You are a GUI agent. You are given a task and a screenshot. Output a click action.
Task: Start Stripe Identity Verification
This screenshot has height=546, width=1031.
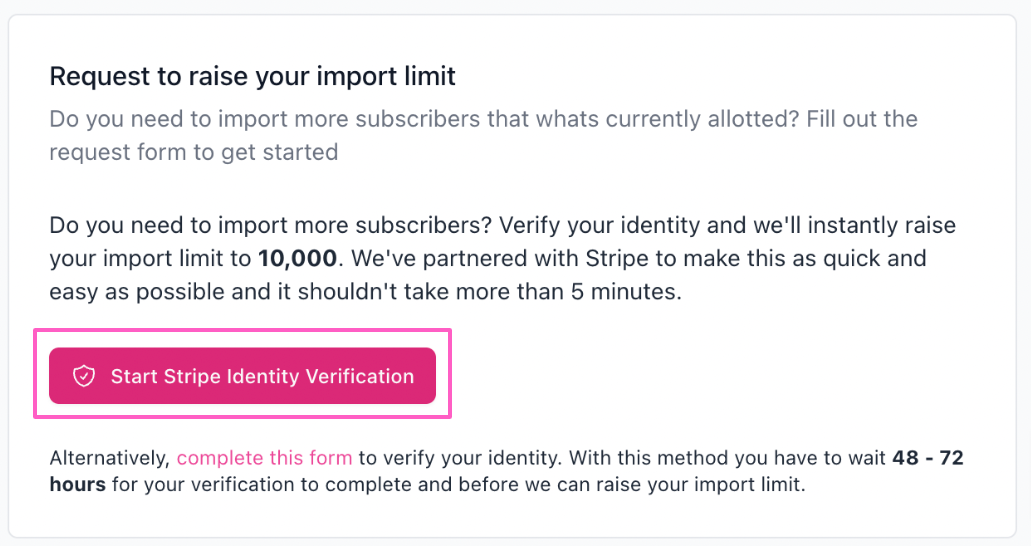[x=242, y=376]
